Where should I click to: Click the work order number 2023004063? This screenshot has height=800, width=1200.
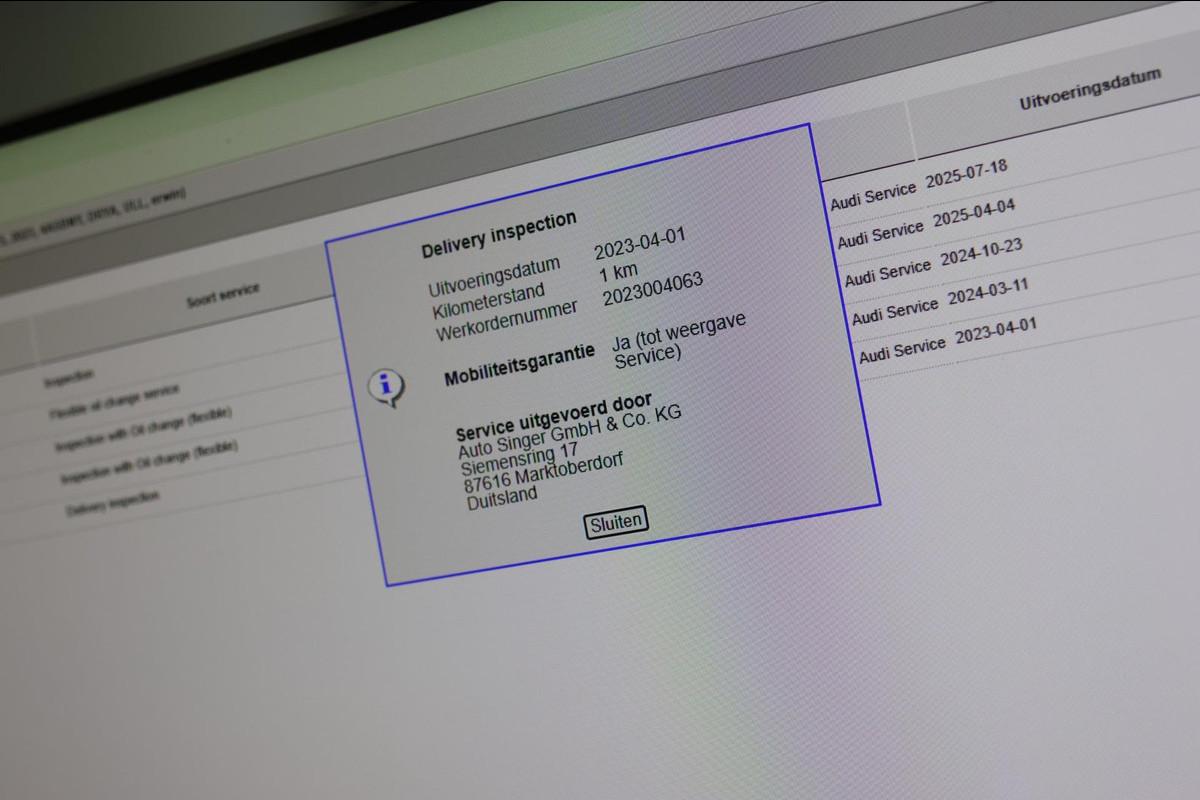pyautogui.click(x=652, y=290)
